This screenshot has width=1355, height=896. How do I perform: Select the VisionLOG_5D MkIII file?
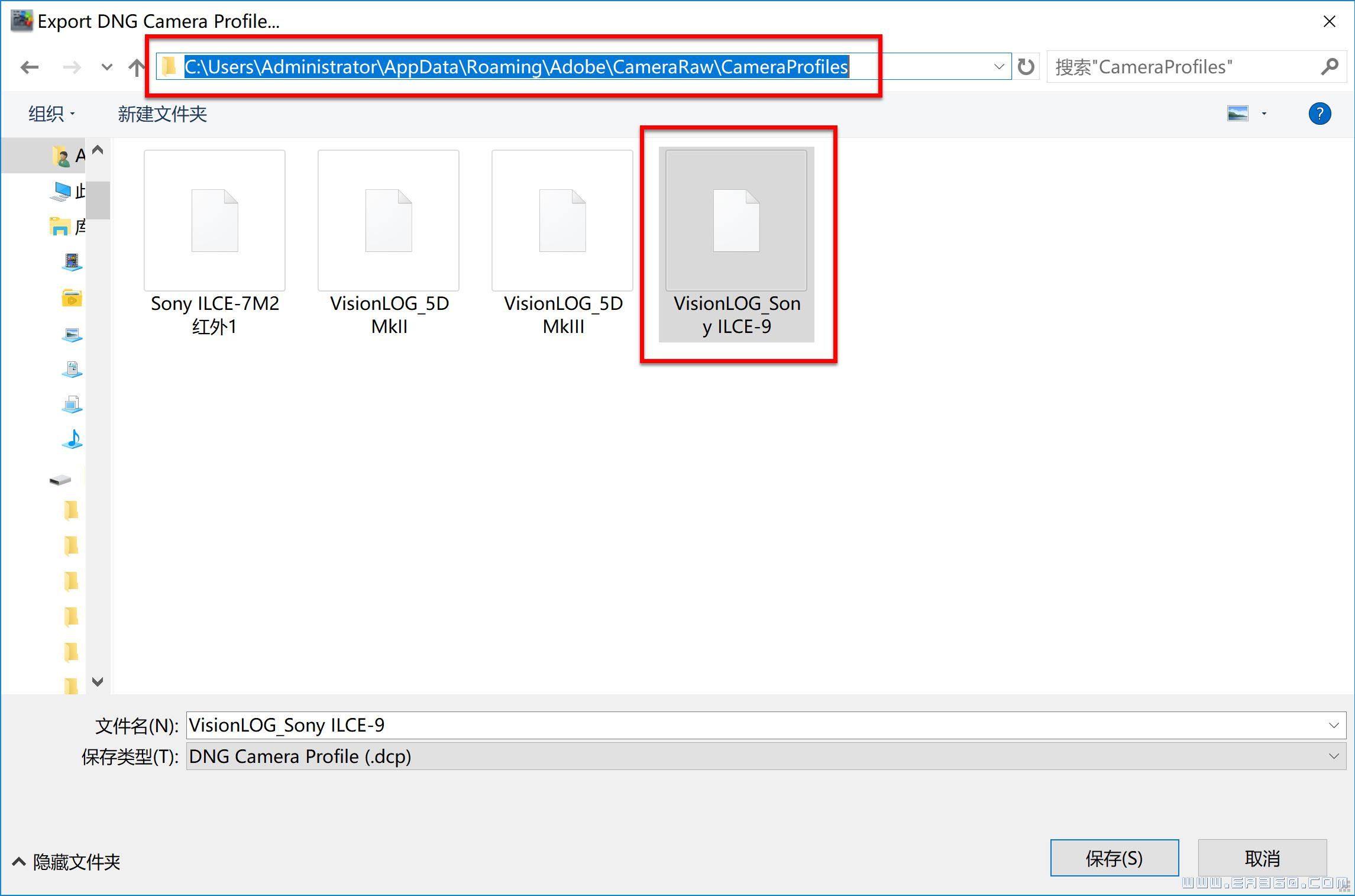click(562, 242)
